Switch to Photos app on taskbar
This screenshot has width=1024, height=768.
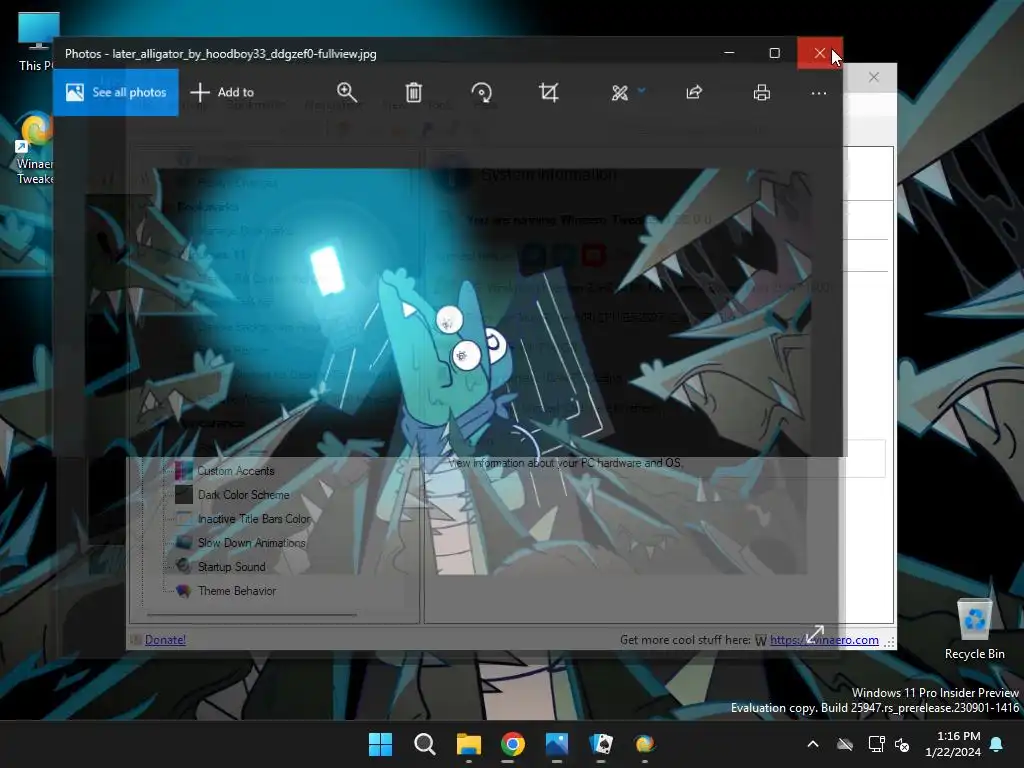(x=556, y=744)
